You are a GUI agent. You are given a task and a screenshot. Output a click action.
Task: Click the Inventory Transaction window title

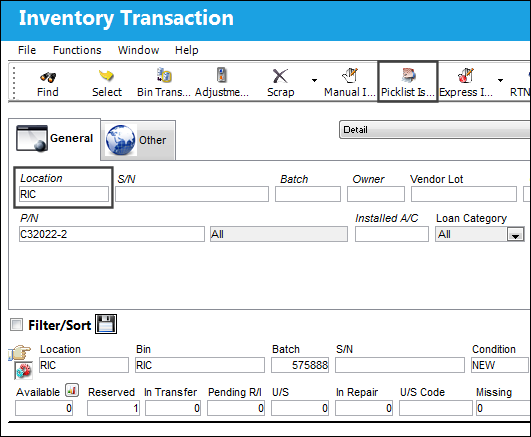click(126, 18)
